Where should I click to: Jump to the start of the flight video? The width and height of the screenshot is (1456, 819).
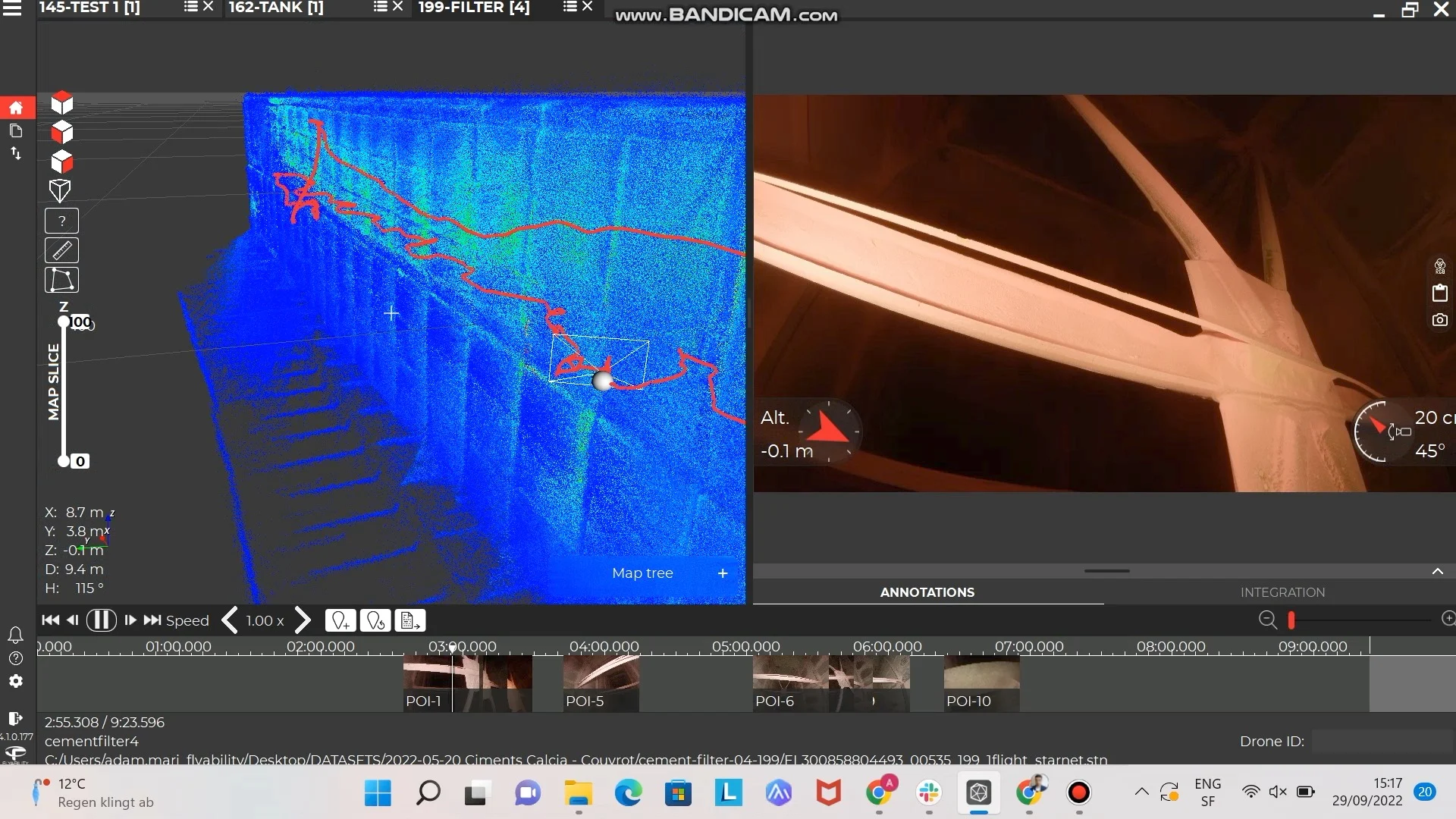pyautogui.click(x=51, y=620)
